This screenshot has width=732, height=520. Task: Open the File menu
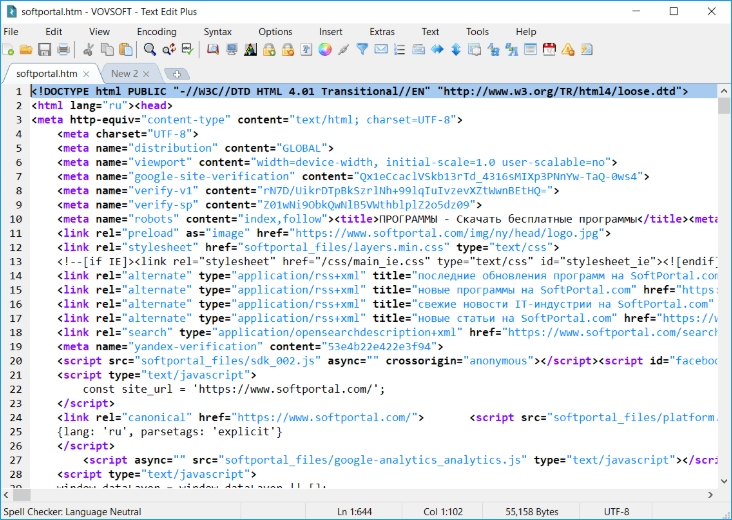click(x=11, y=32)
